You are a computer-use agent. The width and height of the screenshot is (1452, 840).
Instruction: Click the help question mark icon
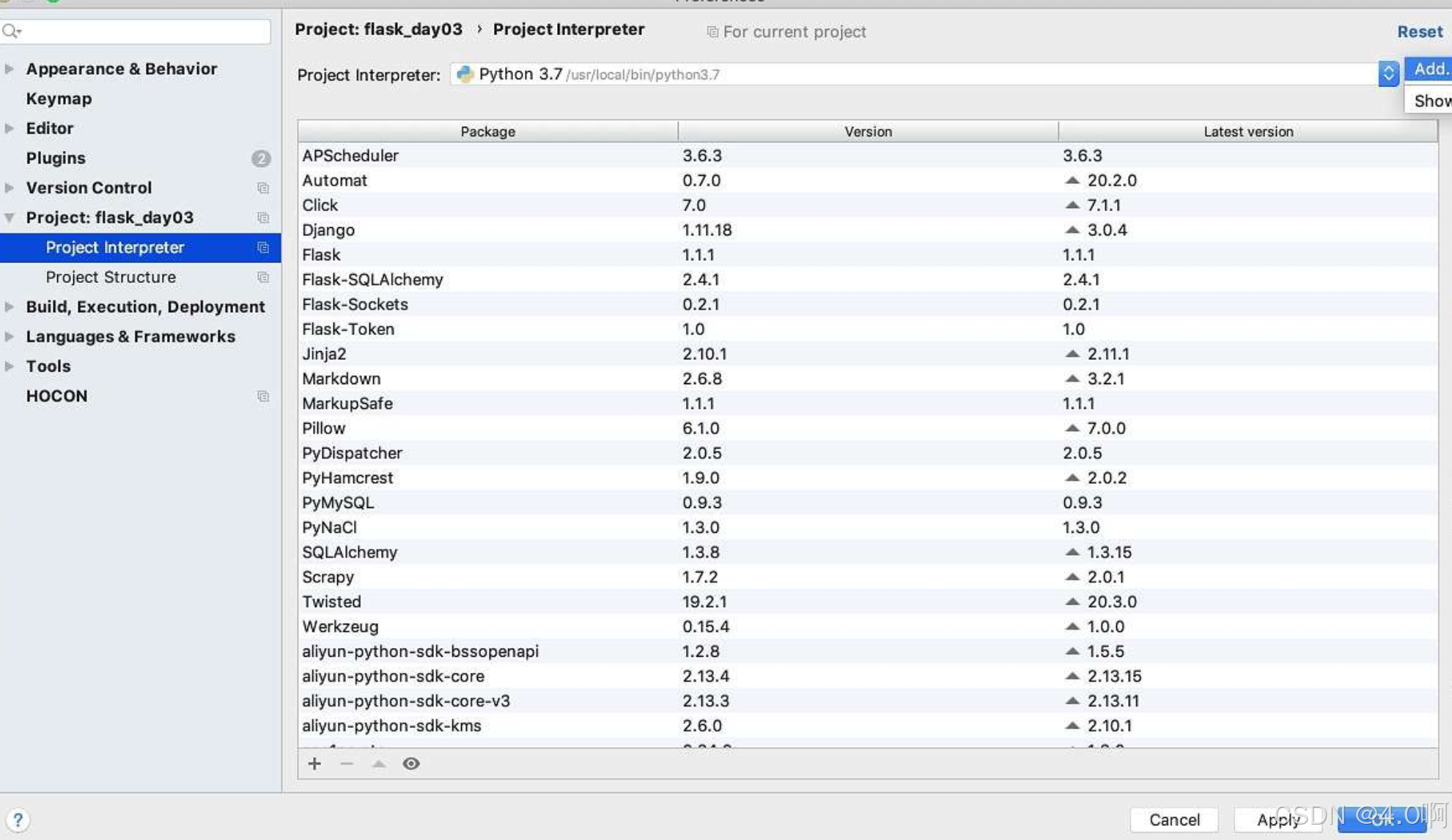(x=18, y=819)
